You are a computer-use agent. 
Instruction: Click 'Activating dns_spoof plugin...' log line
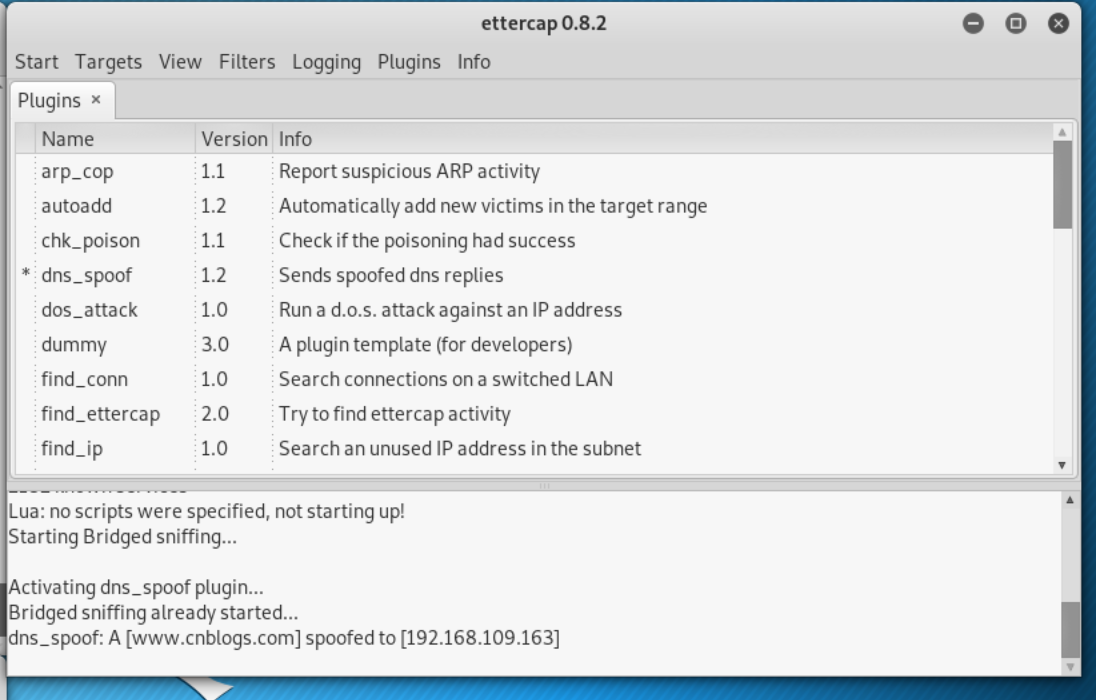pyautogui.click(x=136, y=587)
